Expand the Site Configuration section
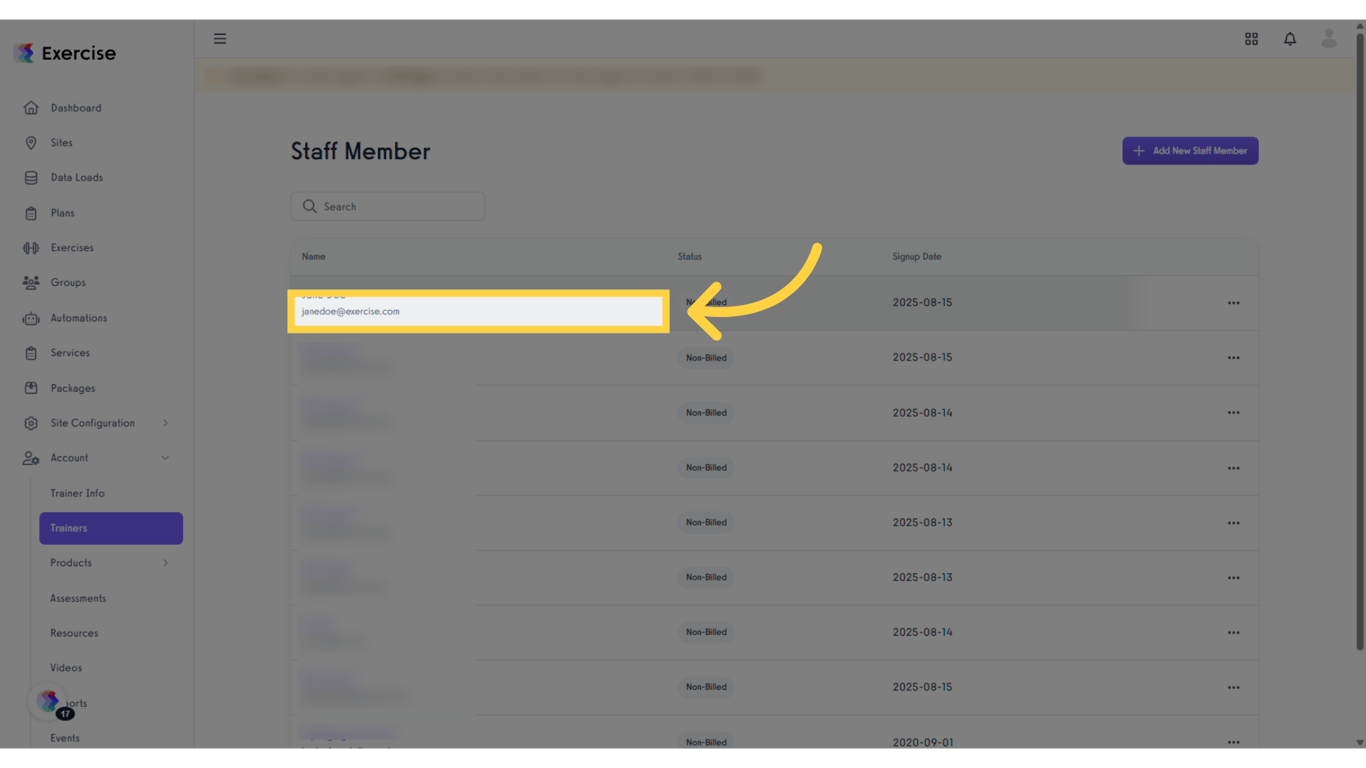Screen dimensions: 1366x768 point(93,422)
